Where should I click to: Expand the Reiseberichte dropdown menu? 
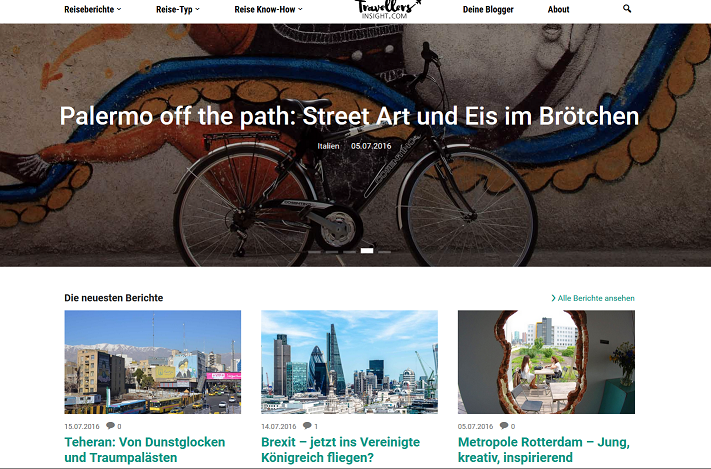tap(93, 9)
